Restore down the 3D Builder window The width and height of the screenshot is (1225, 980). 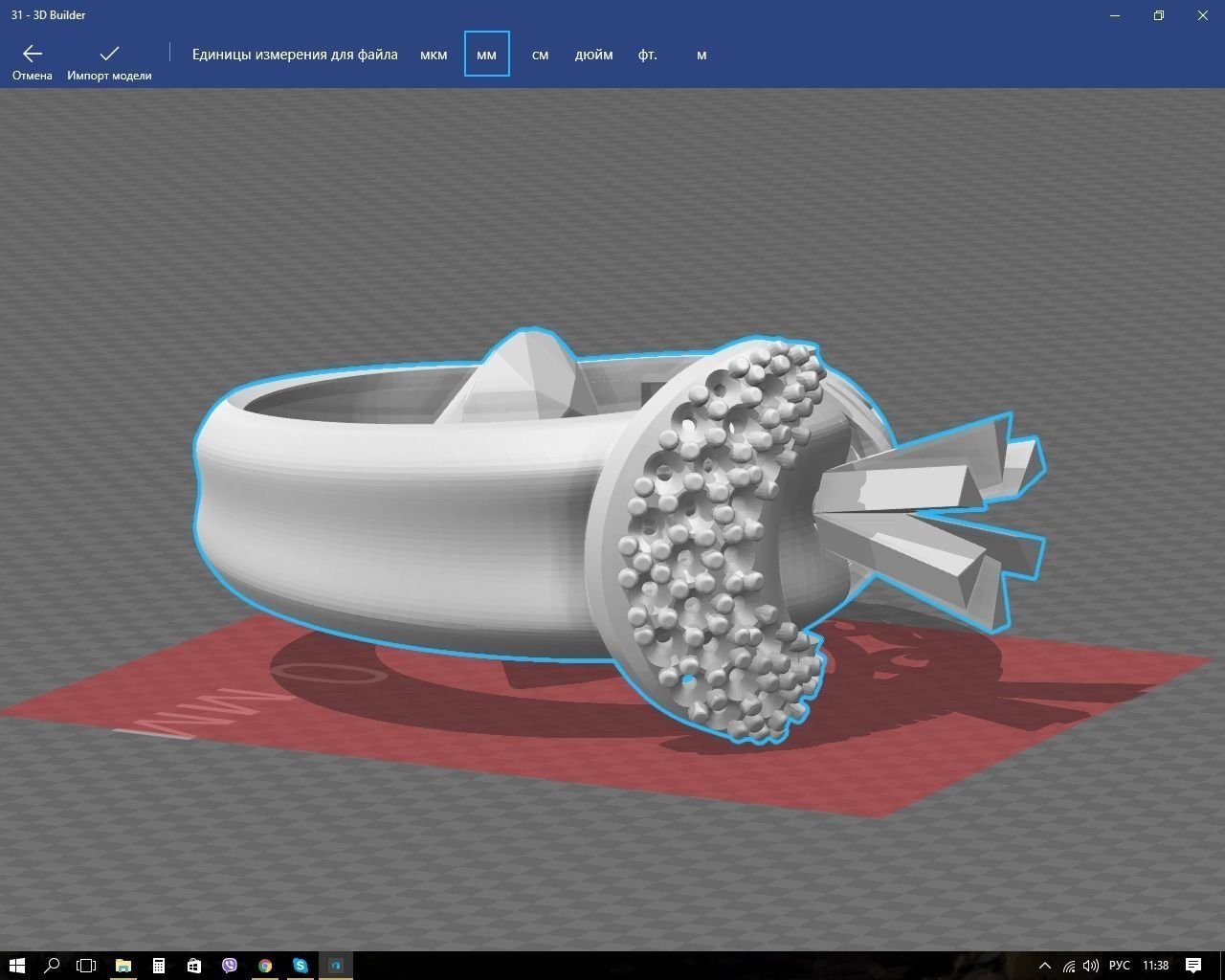pos(1159,15)
